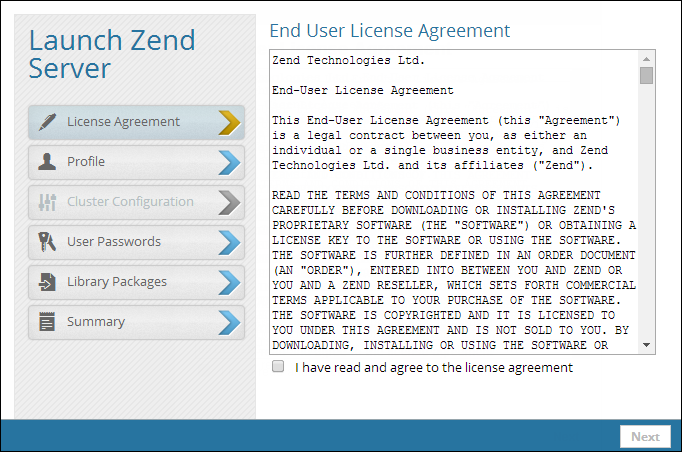The image size is (682, 452).
Task: Click the Library Packages box arrow icon
Action: tap(47, 282)
